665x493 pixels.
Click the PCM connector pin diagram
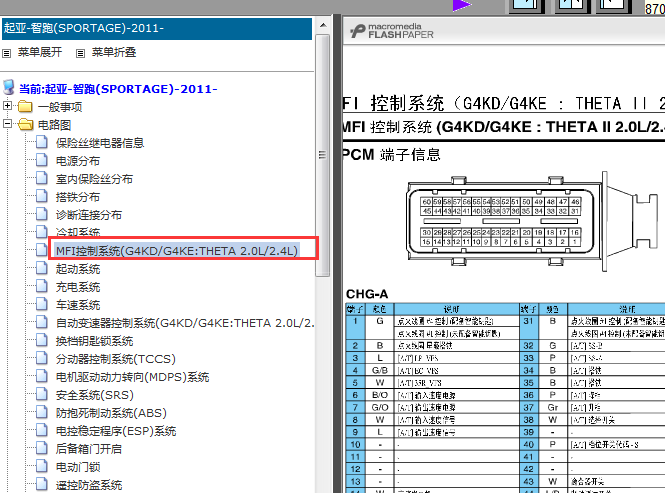(533, 221)
